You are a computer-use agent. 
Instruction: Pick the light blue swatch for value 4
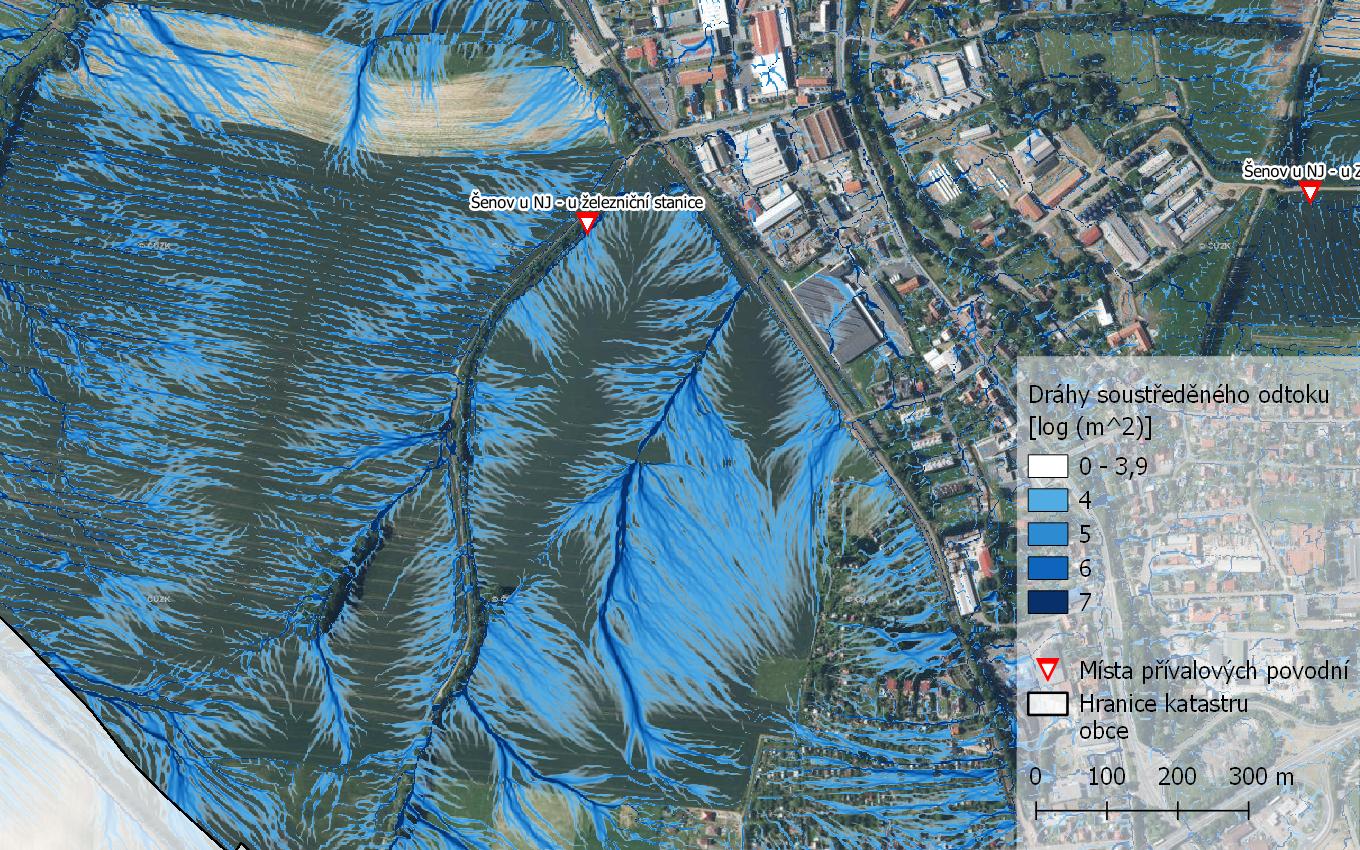tap(1048, 500)
